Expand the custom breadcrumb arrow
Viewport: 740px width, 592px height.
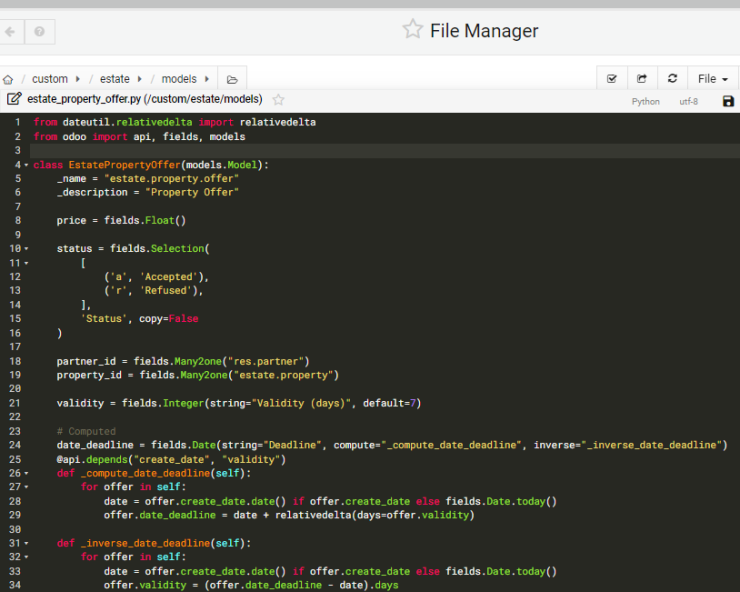(x=77, y=79)
